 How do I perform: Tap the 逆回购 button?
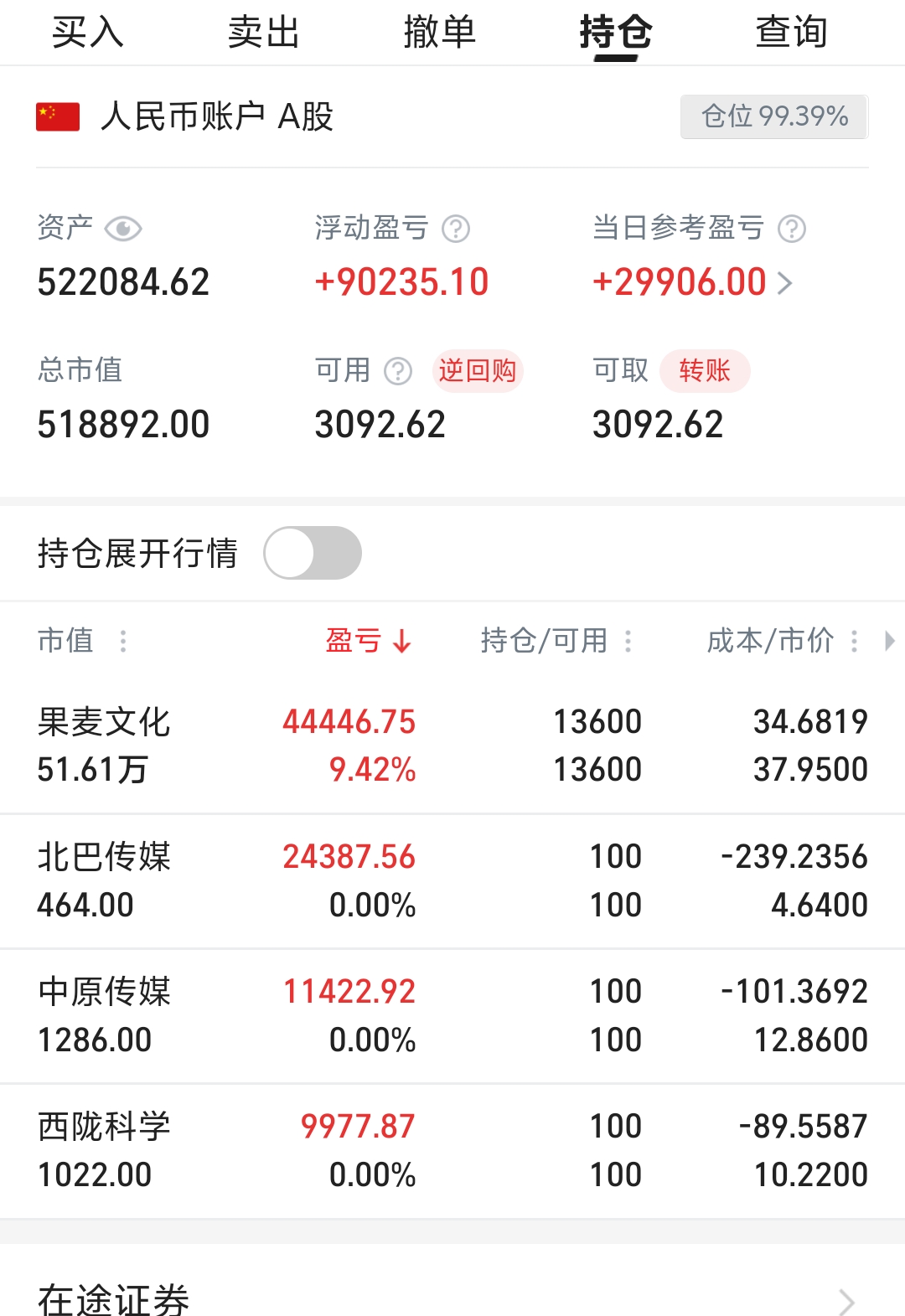478,371
